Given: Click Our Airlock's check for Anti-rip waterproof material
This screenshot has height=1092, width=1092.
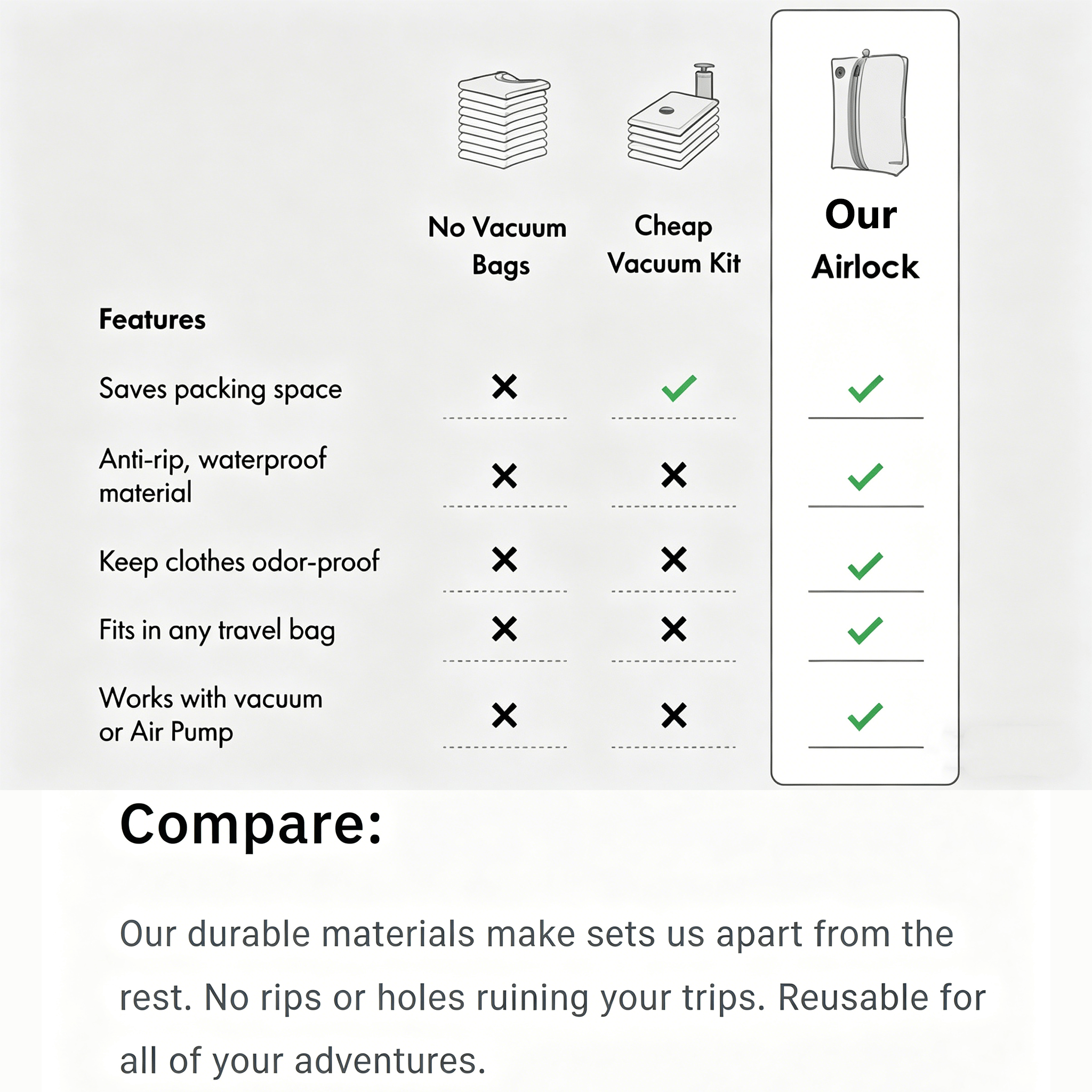Looking at the screenshot, I should 865,477.
